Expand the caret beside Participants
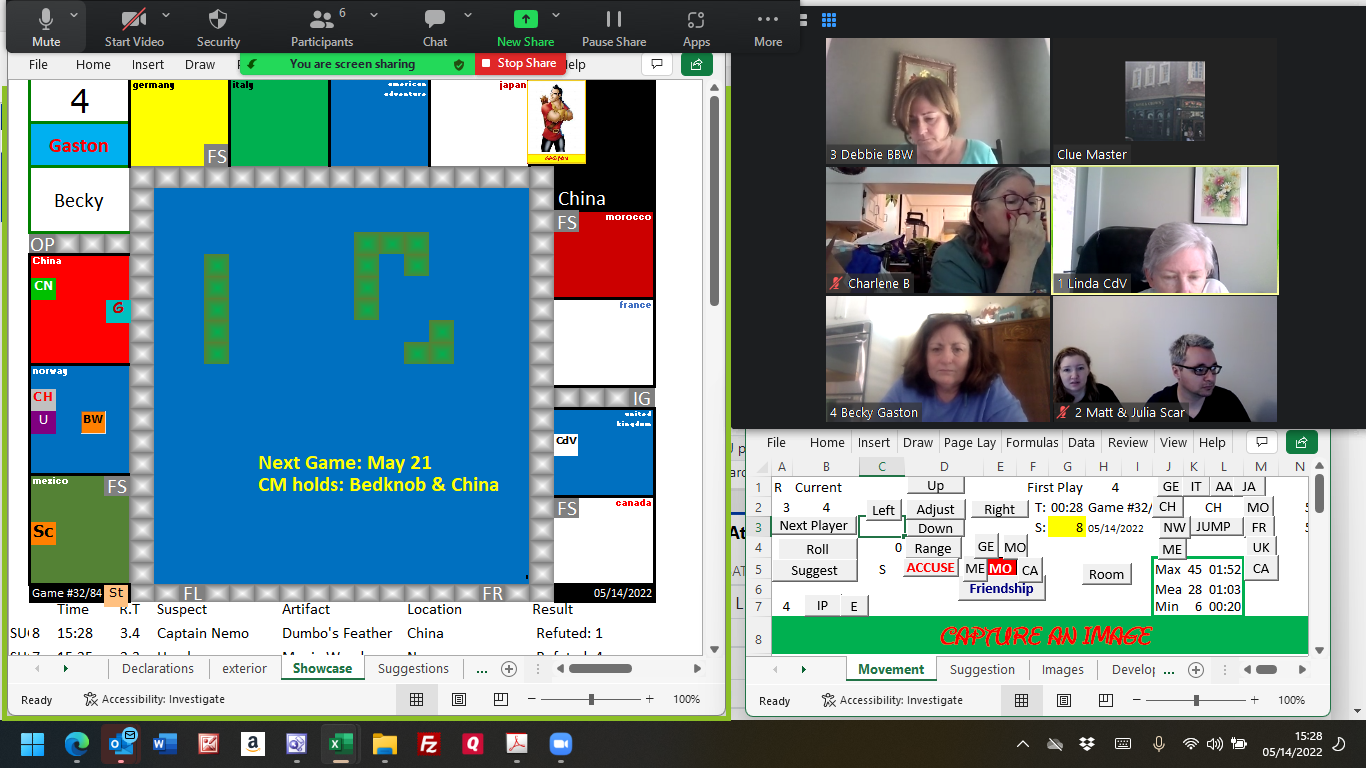 pos(373,16)
